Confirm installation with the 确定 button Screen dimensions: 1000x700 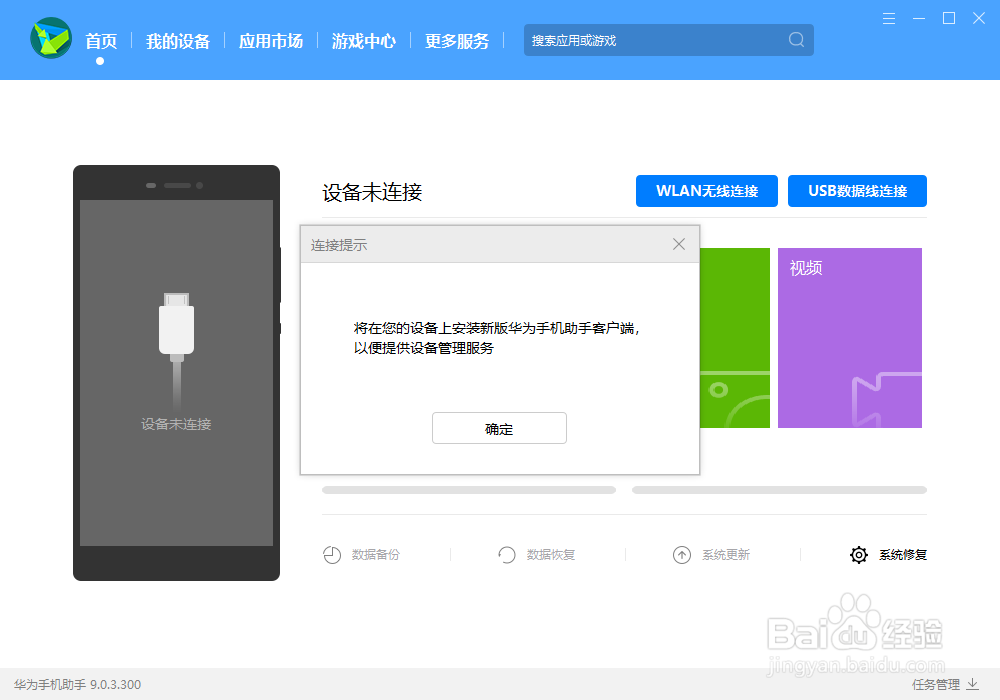(x=499, y=428)
